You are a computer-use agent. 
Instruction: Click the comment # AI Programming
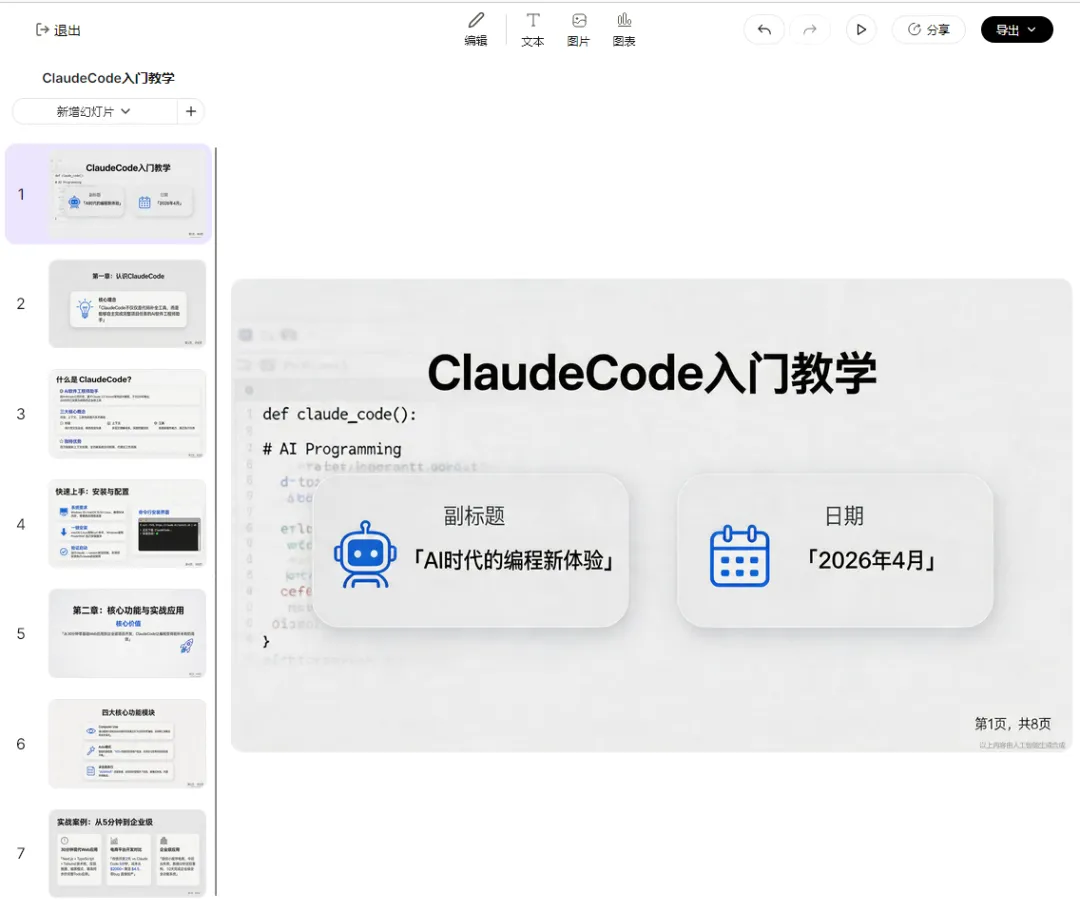pos(332,449)
